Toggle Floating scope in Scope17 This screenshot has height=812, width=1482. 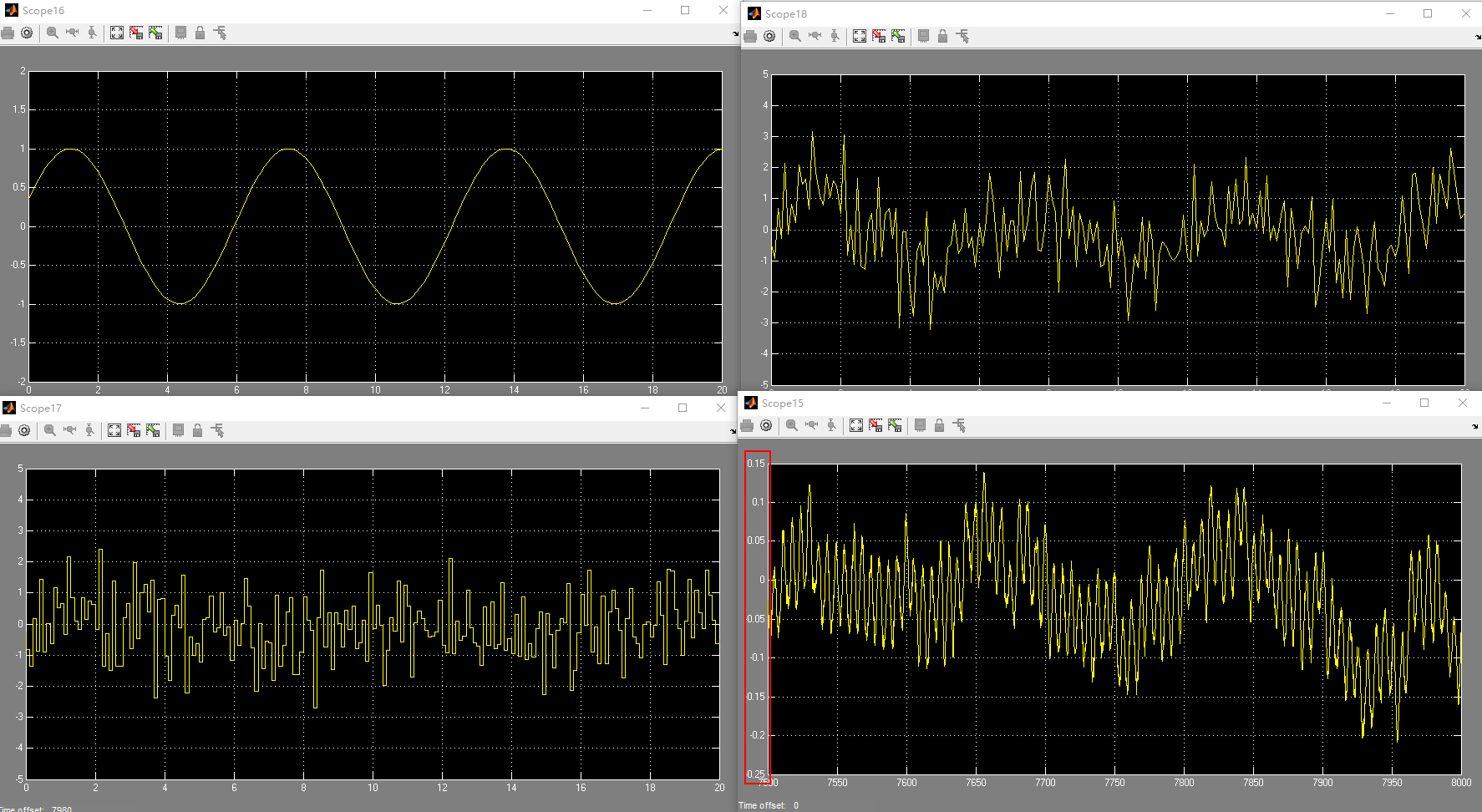pyautogui.click(x=178, y=430)
